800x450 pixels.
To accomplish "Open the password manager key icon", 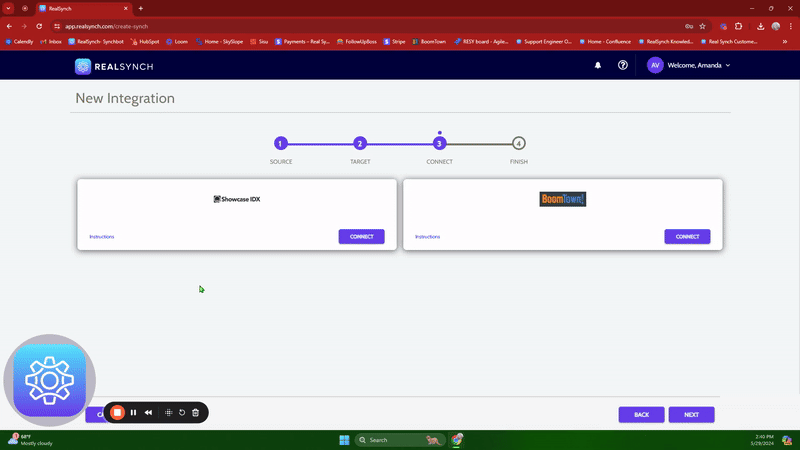I will point(689,27).
